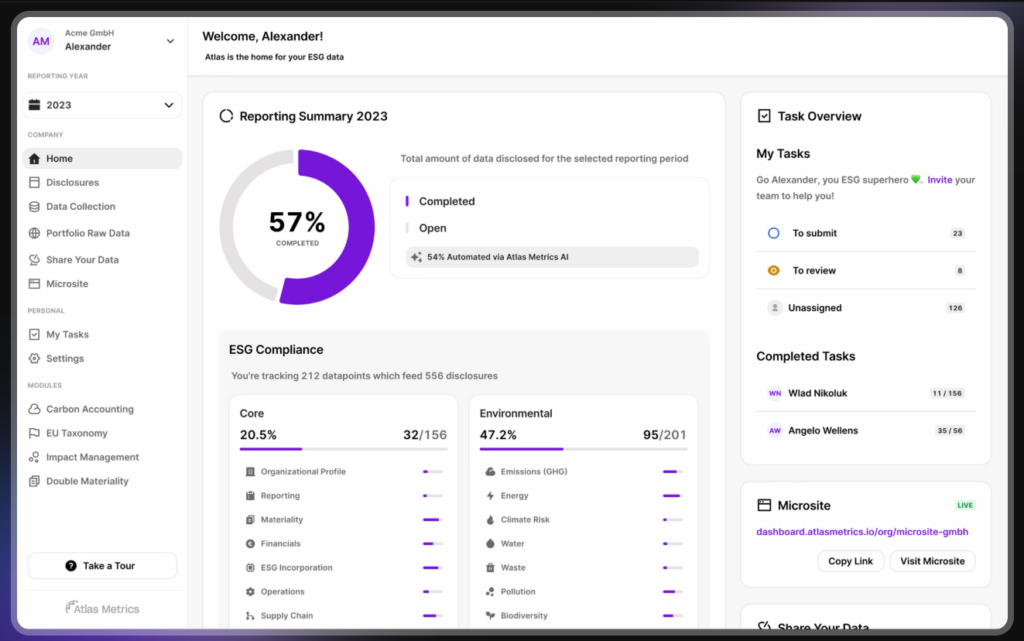Click the Share Your Data sidebar icon
Screen dimensions: 1024x641
click(x=35, y=260)
